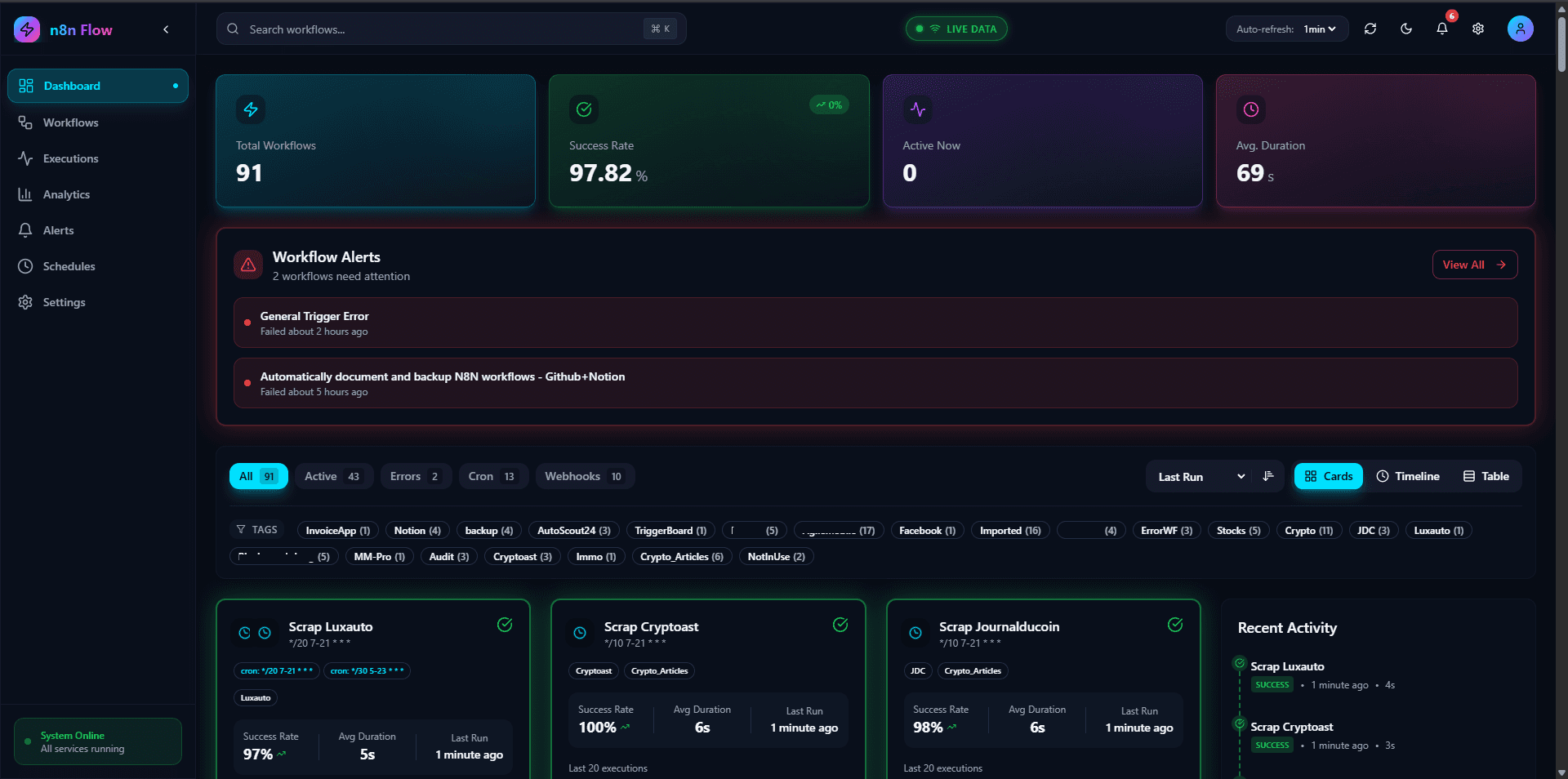Screen dimensions: 1568x779
Task: Click the sort order icon beside Last Run
Action: 1268,476
